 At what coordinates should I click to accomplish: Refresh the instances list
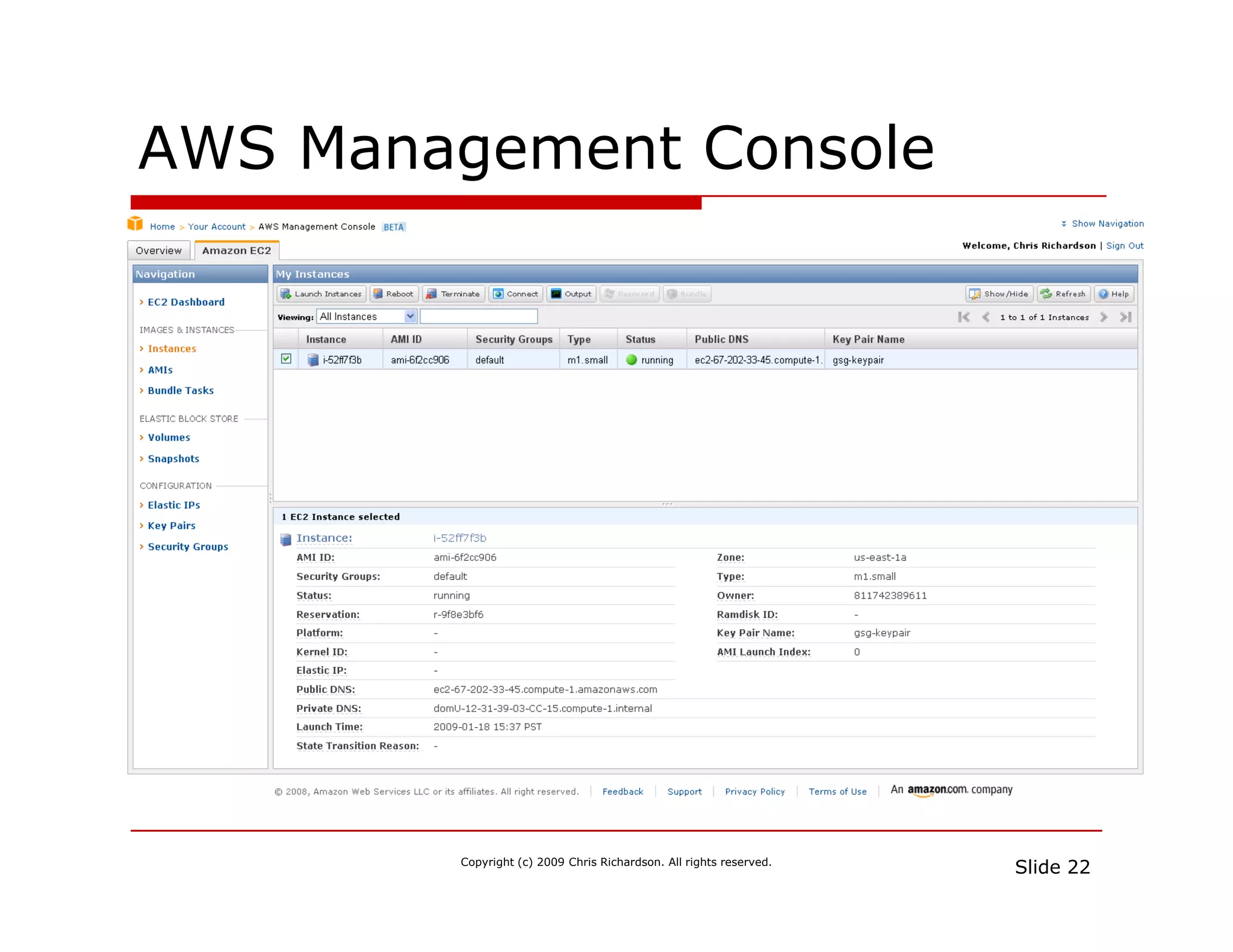click(1063, 294)
